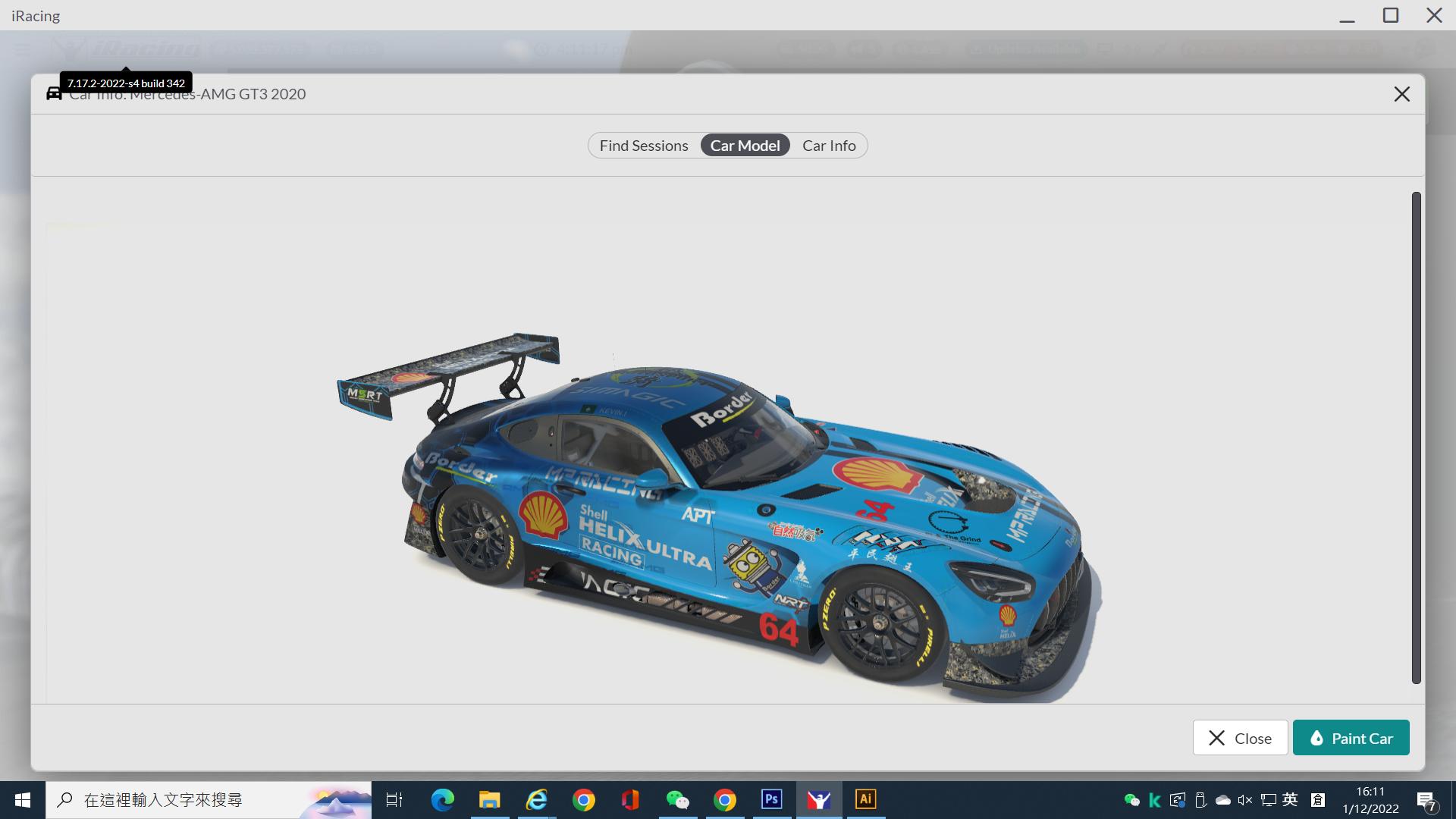
Task: Open the hamburger navigation menu
Action: coord(22,49)
